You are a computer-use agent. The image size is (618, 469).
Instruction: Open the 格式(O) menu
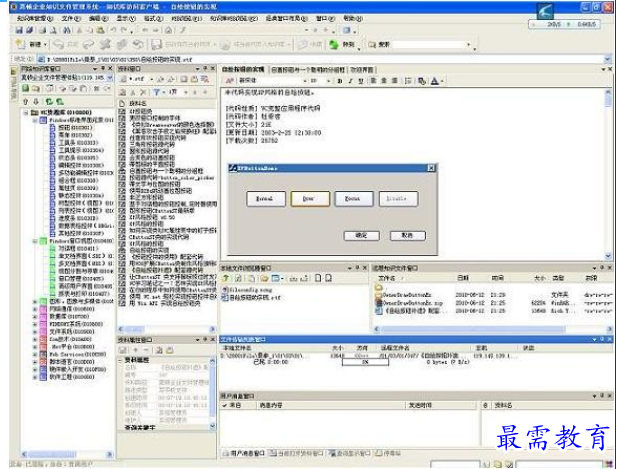(153, 19)
